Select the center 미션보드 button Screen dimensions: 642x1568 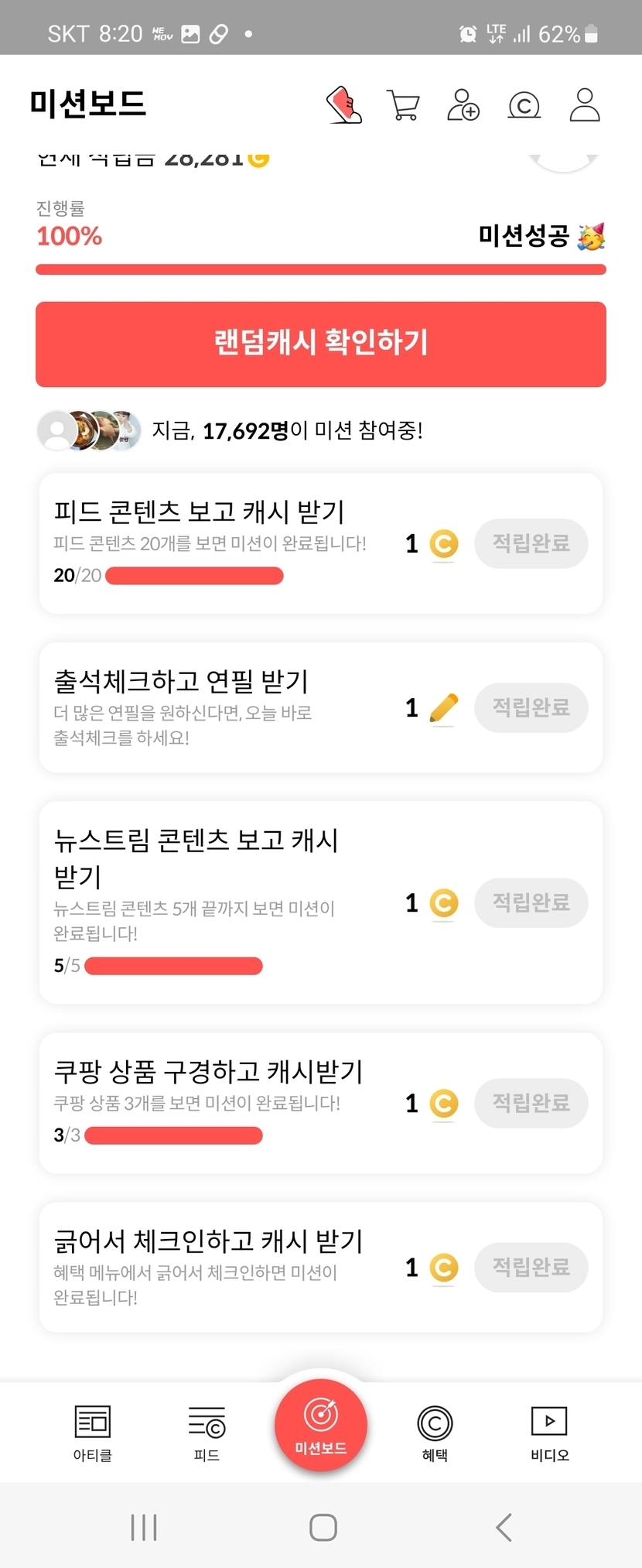(321, 1425)
